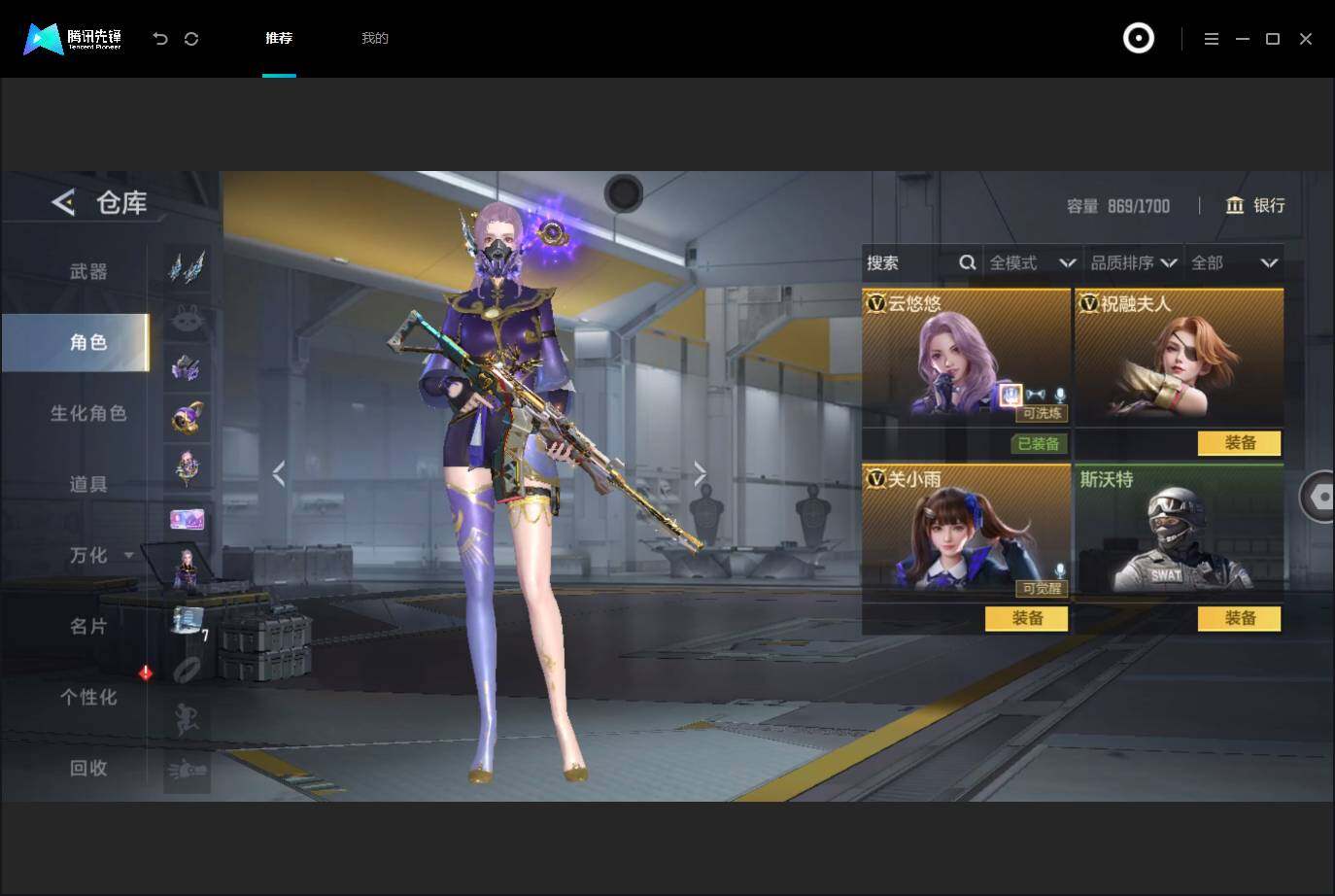Screen dimensions: 1335x896
Task: Expand the 全部 filter dropdown
Action: pos(1234,262)
